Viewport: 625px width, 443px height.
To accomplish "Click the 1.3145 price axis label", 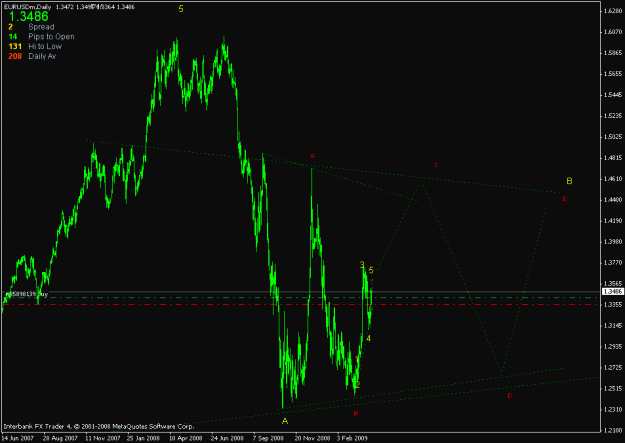I will point(613,326).
